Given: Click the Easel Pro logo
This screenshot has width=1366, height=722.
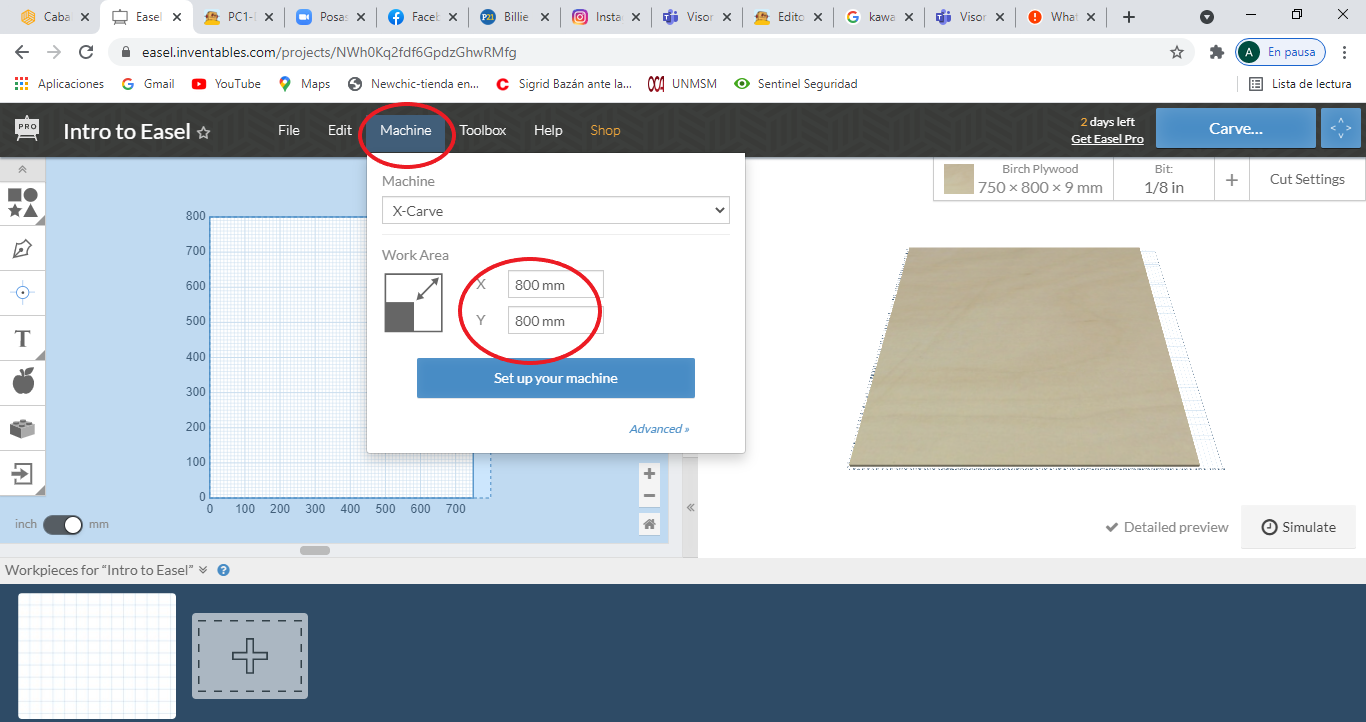Looking at the screenshot, I should [x=27, y=129].
